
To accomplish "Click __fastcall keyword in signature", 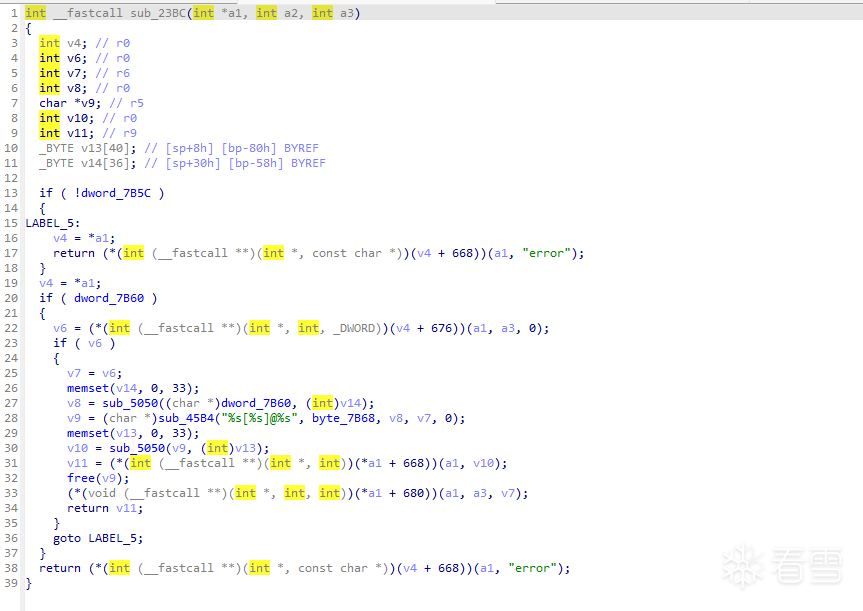I will click(x=88, y=13).
